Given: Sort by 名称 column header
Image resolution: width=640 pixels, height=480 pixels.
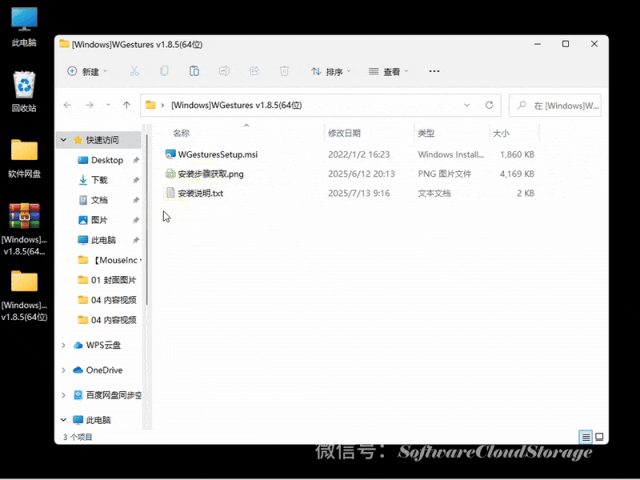Looking at the screenshot, I should point(181,133).
